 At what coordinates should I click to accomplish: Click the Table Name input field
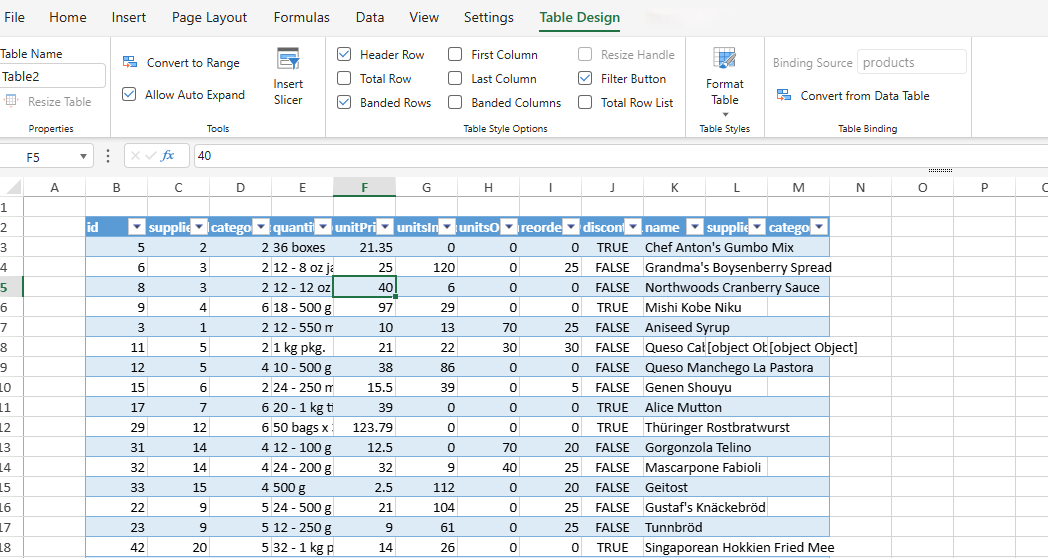click(52, 76)
